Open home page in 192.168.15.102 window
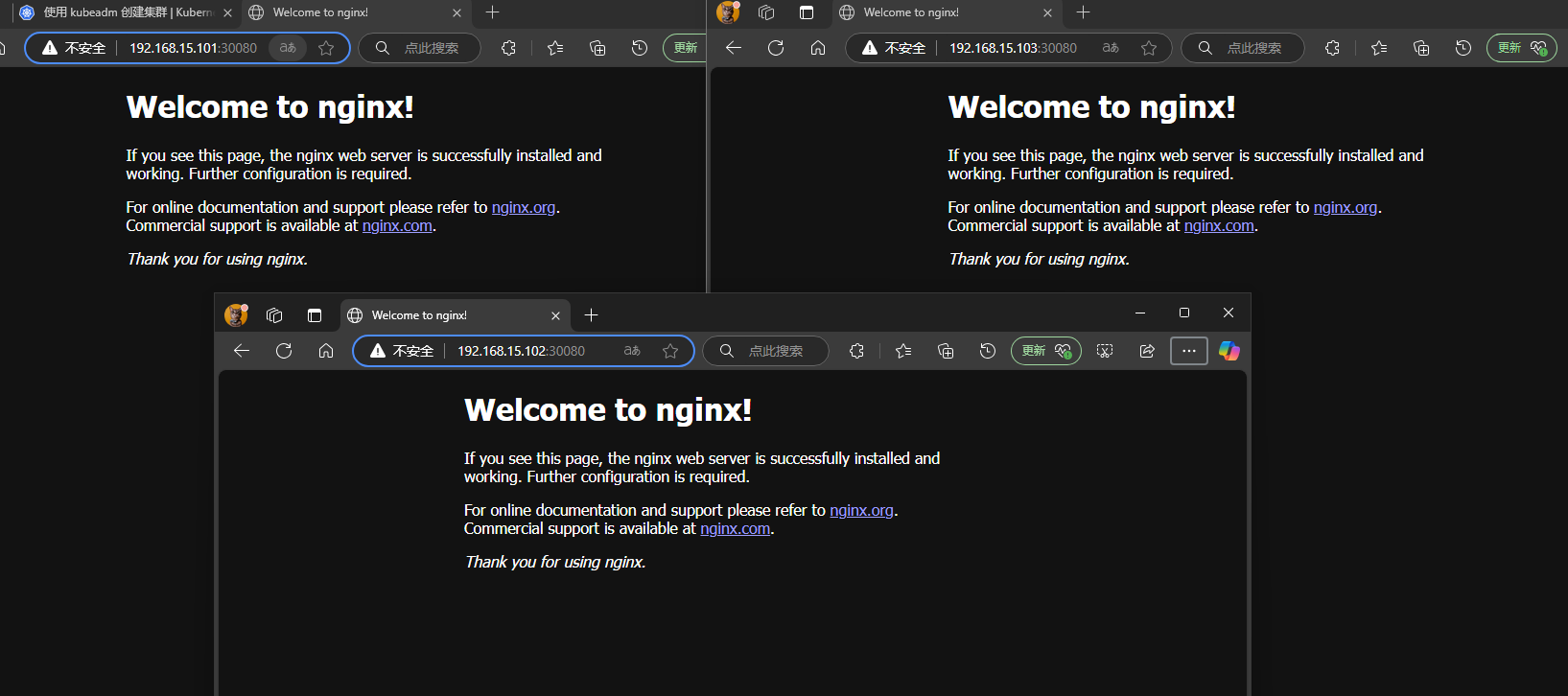Viewport: 1568px width, 696px height. point(326,351)
